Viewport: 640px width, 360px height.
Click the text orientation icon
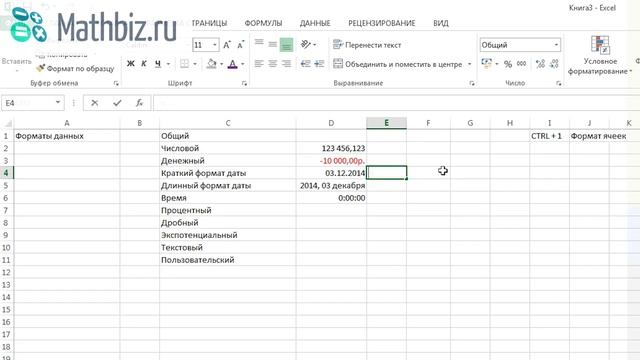click(306, 44)
